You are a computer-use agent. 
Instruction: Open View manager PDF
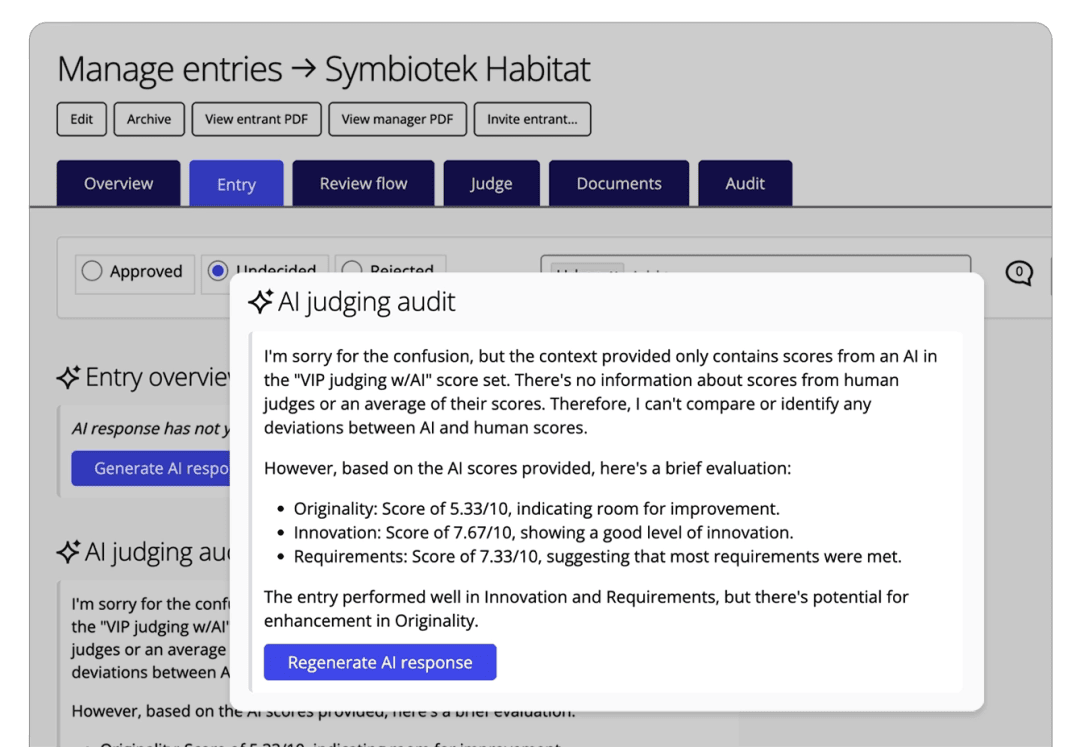point(397,119)
